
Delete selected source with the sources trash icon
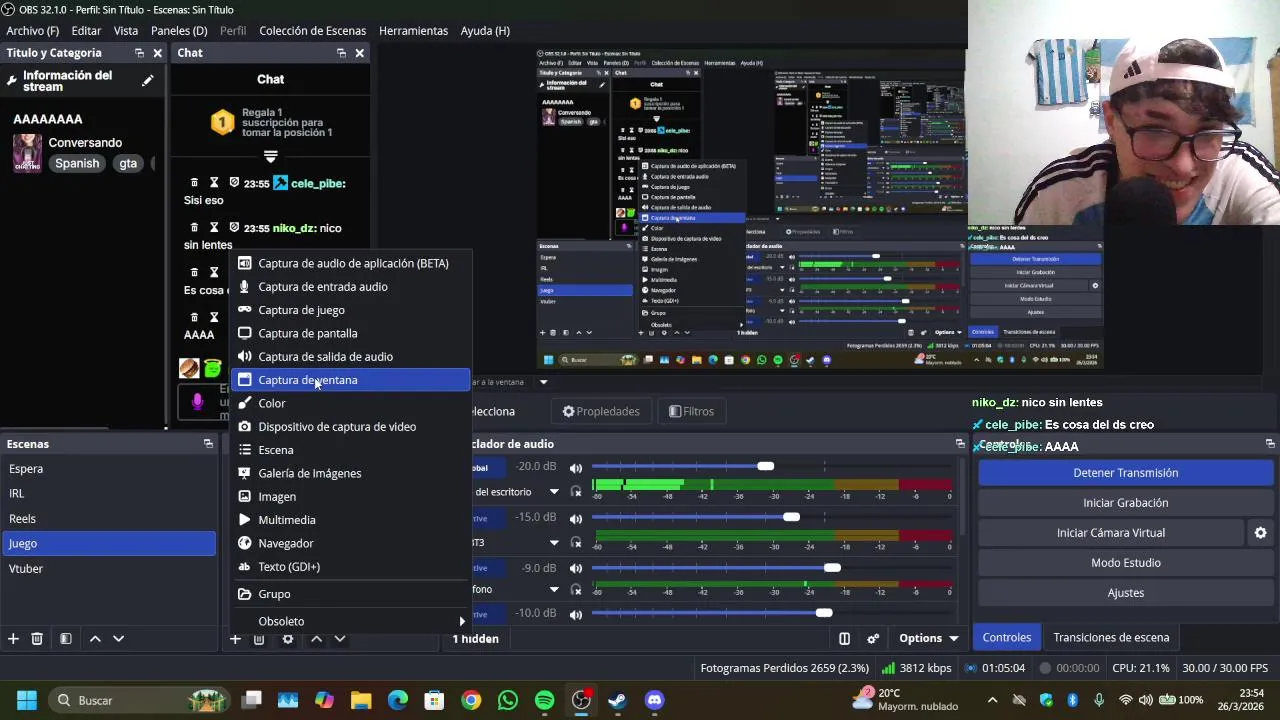(259, 639)
